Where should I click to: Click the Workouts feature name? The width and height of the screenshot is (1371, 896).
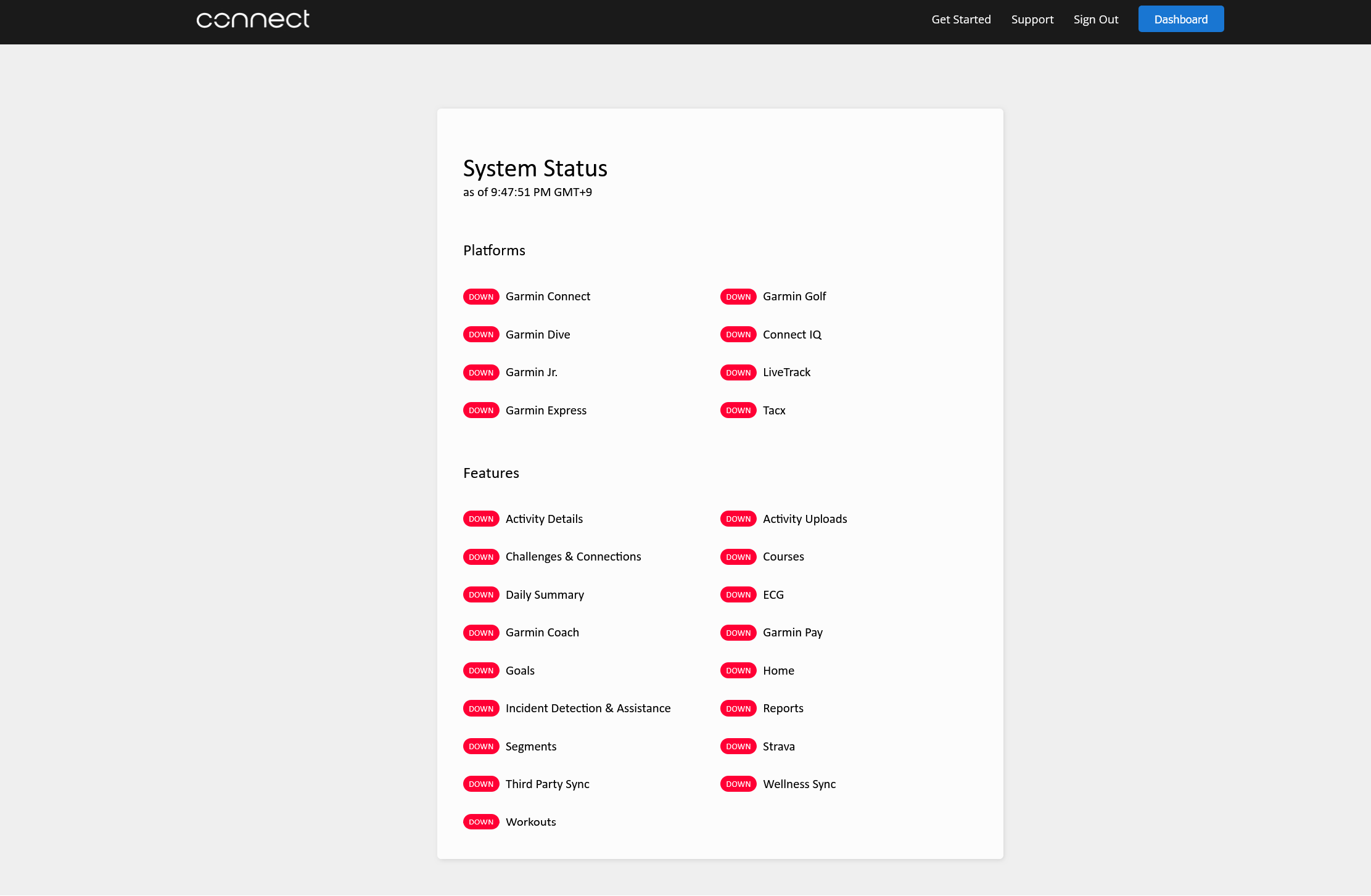pyautogui.click(x=530, y=822)
